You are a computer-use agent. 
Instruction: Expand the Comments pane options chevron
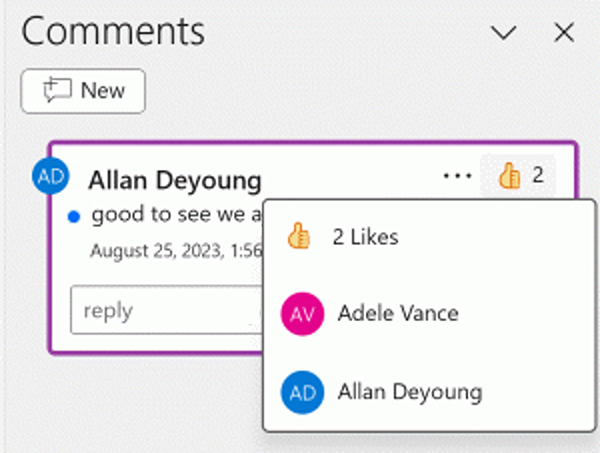504,33
